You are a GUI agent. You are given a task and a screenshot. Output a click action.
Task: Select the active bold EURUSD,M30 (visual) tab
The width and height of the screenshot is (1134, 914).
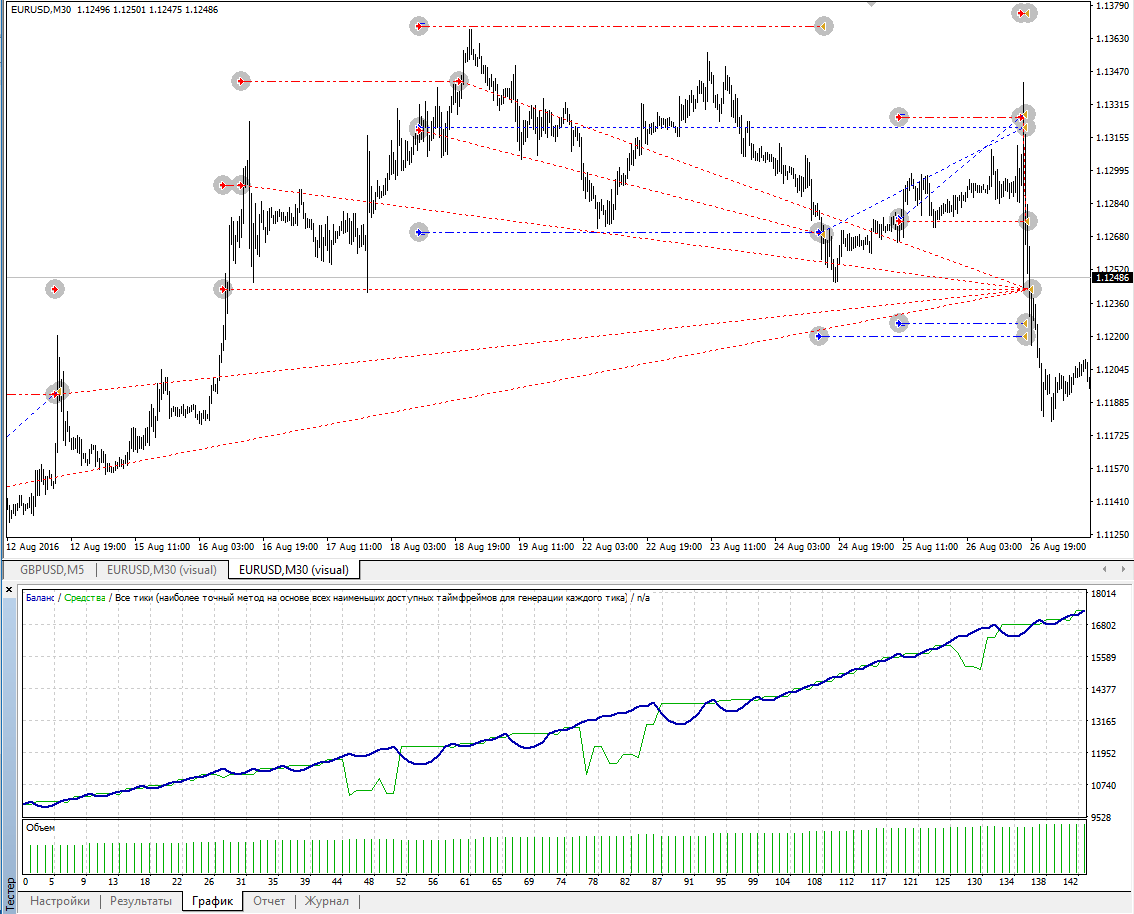(294, 570)
